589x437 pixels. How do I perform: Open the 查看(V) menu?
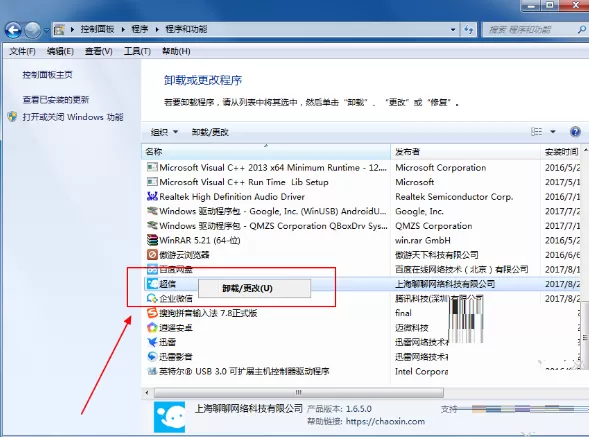click(98, 51)
